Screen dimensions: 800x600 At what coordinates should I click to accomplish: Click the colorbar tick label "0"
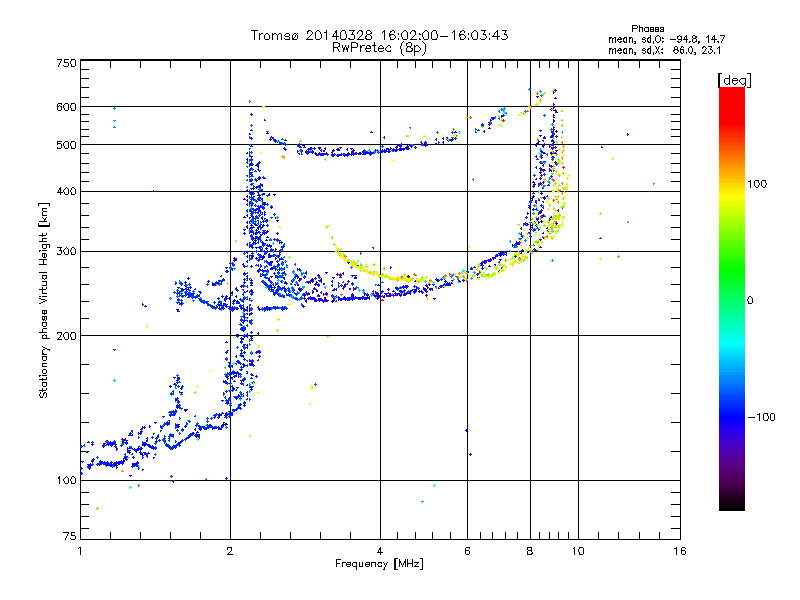pos(749,301)
